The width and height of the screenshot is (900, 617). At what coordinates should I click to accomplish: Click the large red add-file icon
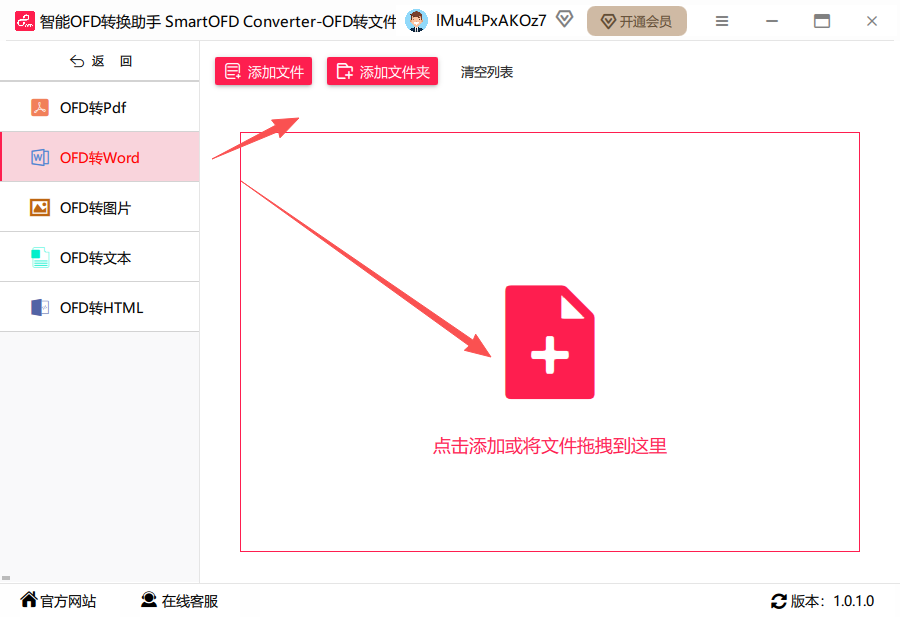(x=549, y=342)
